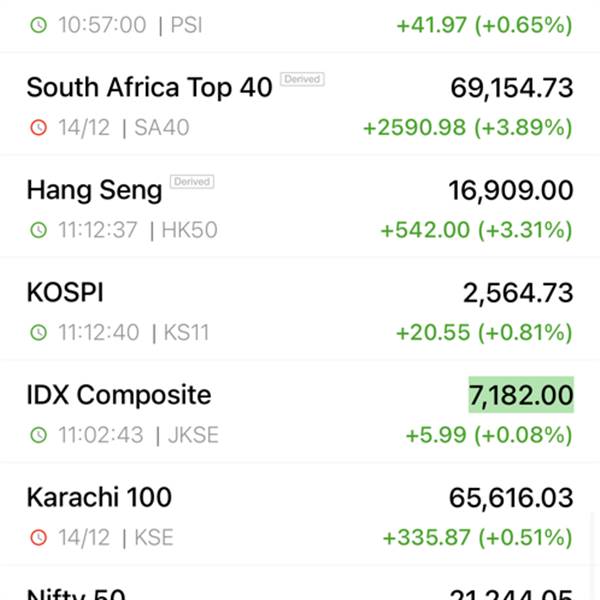Tap the Derived badge on South Africa Top 40
Screen dimensions: 600x600
[x=302, y=79]
